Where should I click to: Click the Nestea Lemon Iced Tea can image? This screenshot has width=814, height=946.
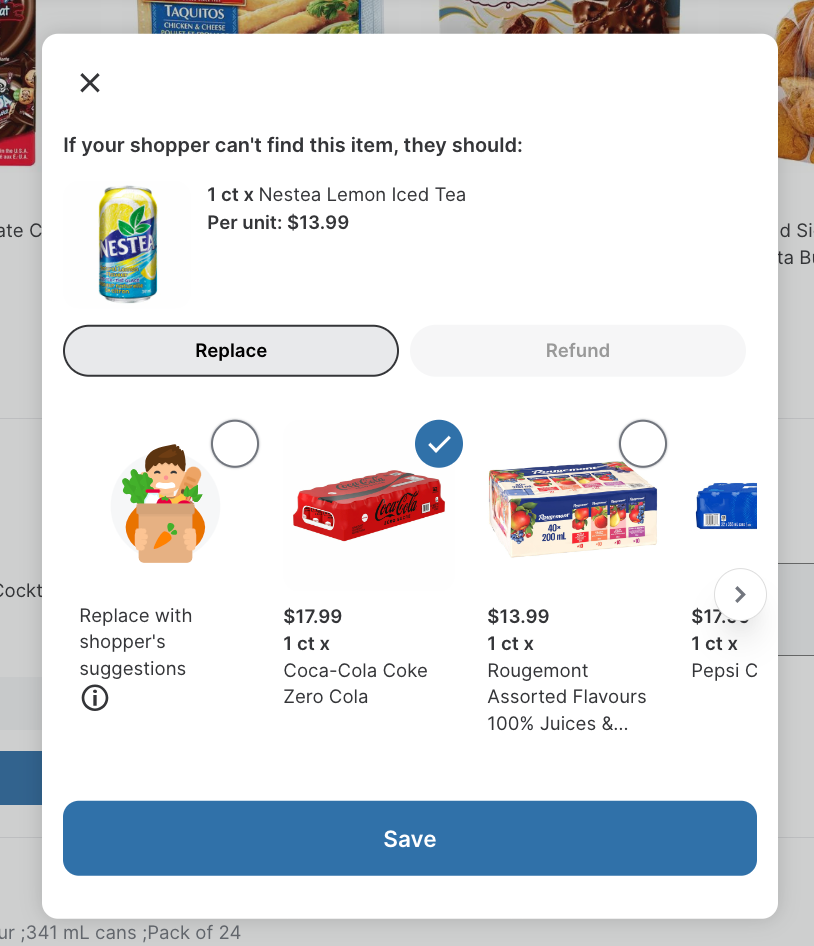(x=127, y=244)
